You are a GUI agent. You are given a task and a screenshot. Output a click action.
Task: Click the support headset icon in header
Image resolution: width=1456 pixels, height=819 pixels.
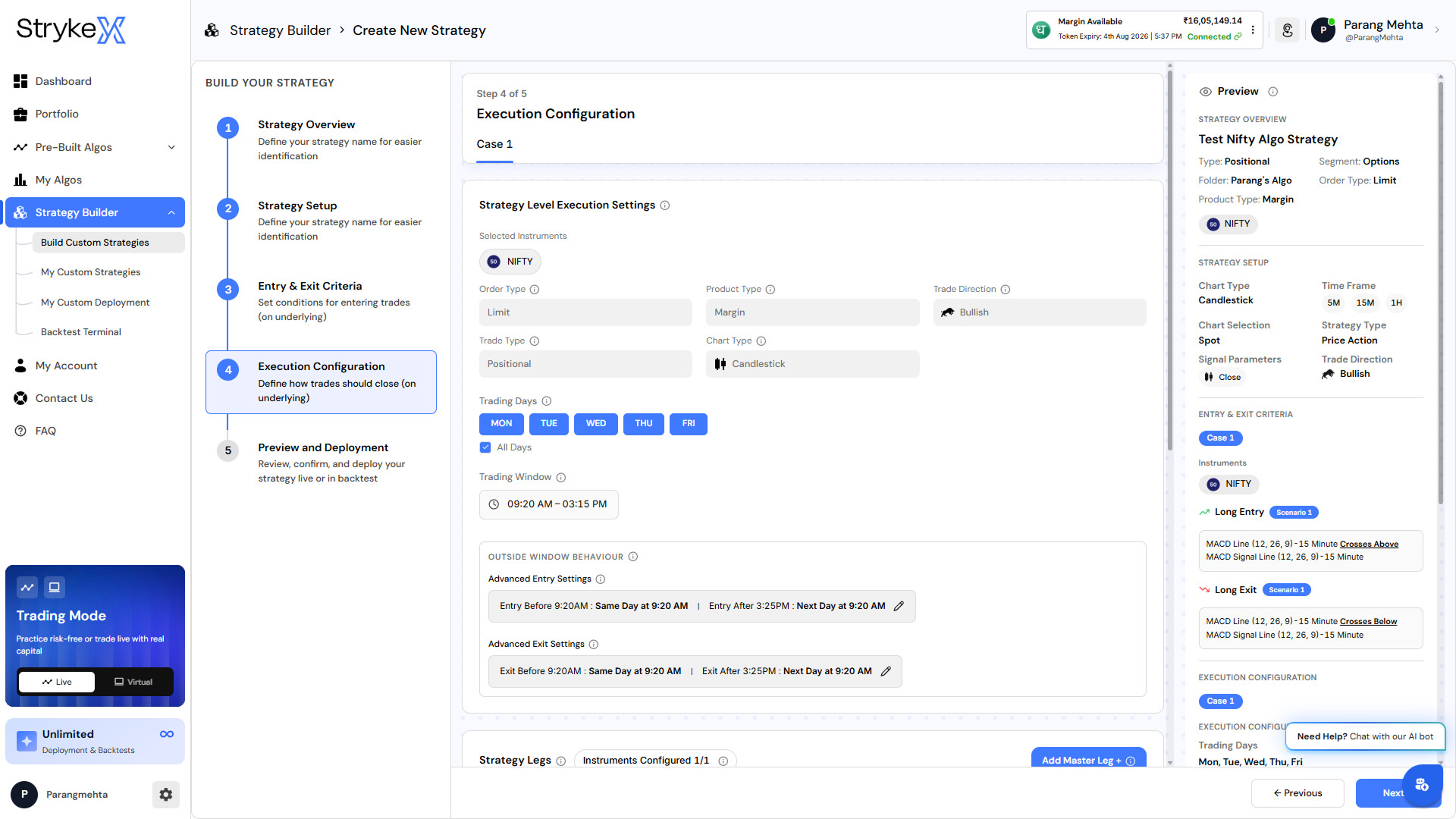(1288, 30)
